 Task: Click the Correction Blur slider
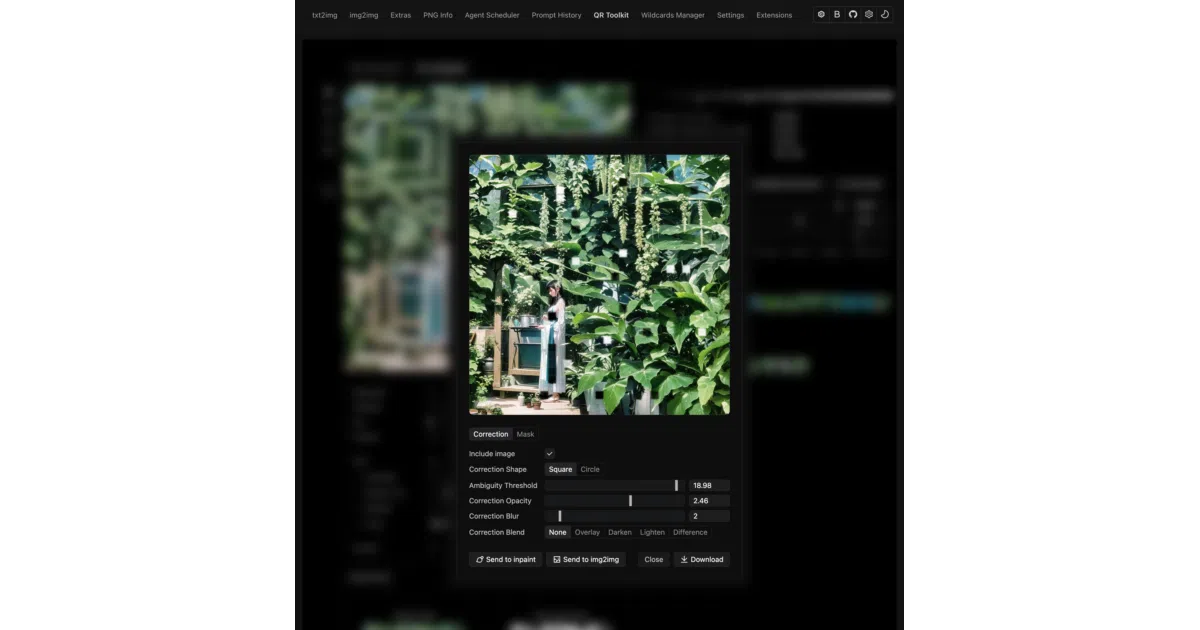click(x=614, y=516)
